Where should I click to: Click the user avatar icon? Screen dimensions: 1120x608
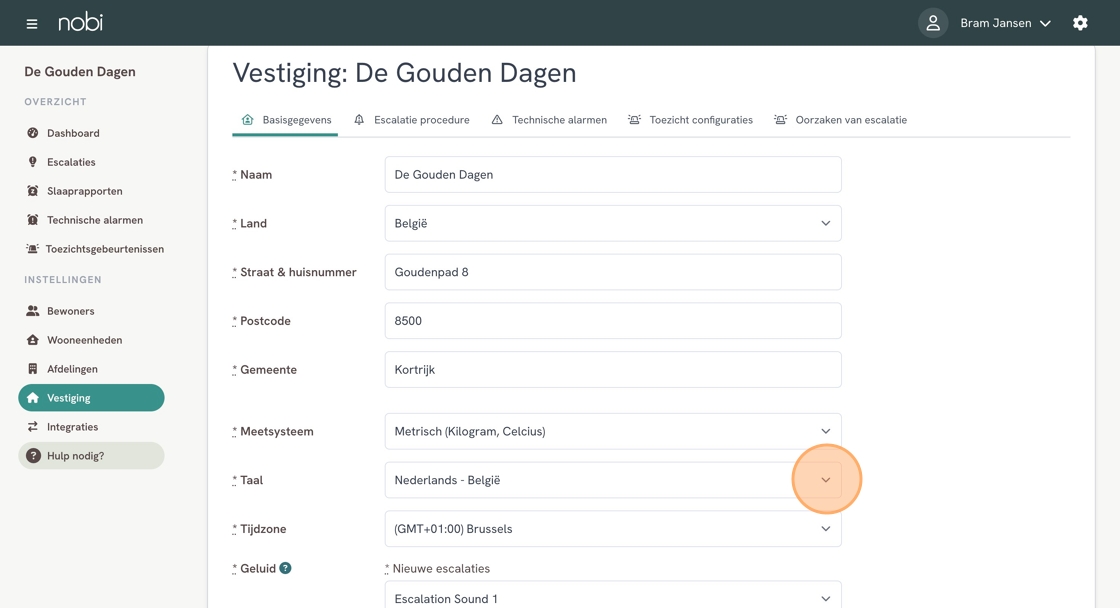(x=932, y=23)
